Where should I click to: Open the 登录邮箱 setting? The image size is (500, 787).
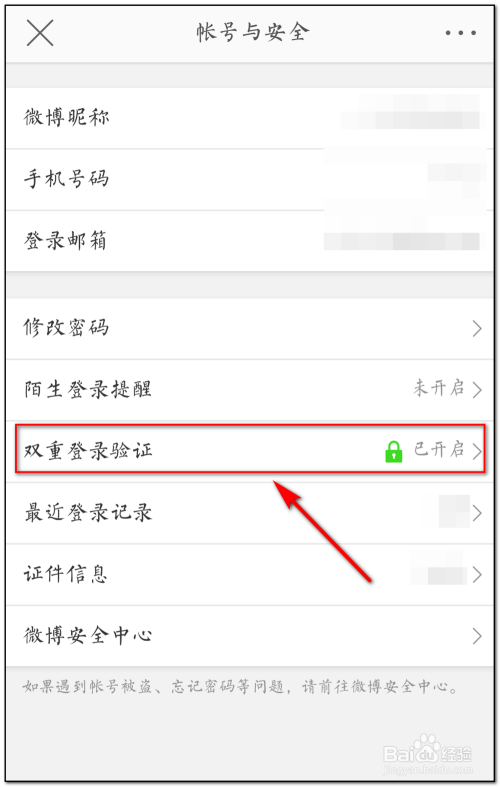(250, 241)
